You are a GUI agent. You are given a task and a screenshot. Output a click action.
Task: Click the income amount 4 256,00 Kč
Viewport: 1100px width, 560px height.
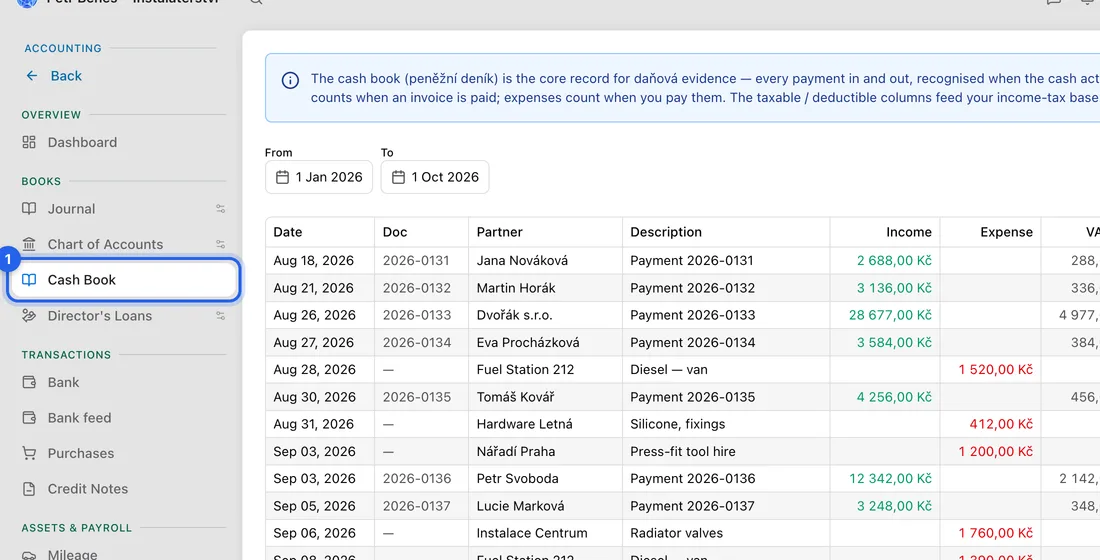[894, 397]
